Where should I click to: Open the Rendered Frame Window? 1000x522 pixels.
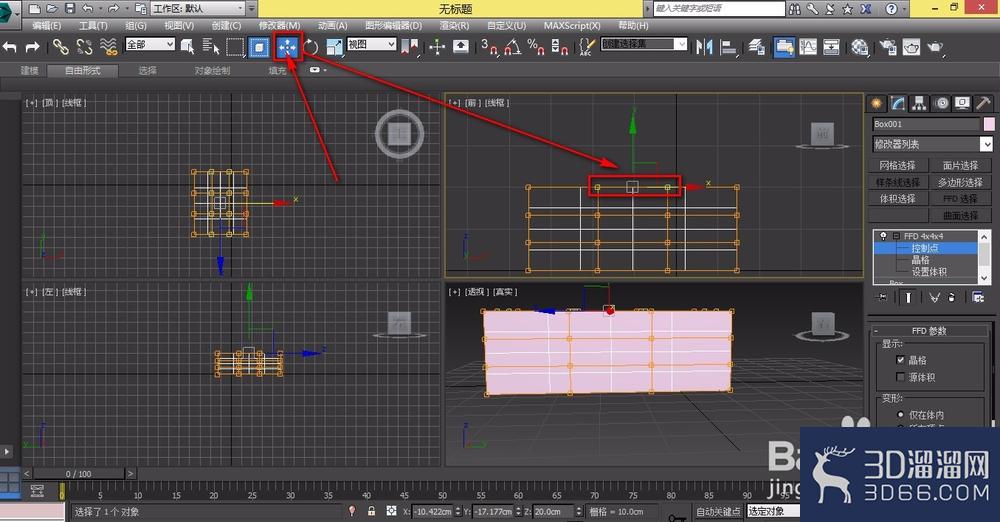click(x=911, y=47)
